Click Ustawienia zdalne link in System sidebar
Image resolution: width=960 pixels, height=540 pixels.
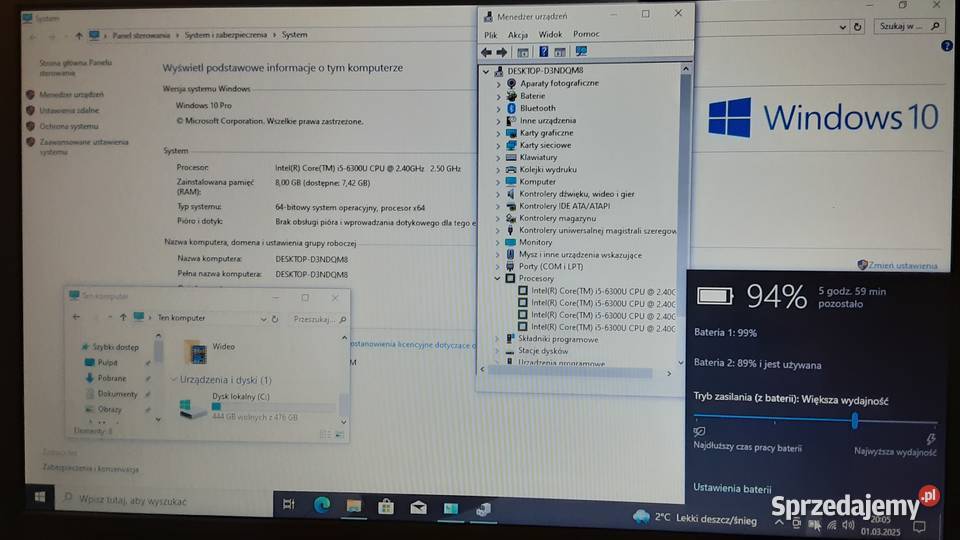pyautogui.click(x=69, y=111)
